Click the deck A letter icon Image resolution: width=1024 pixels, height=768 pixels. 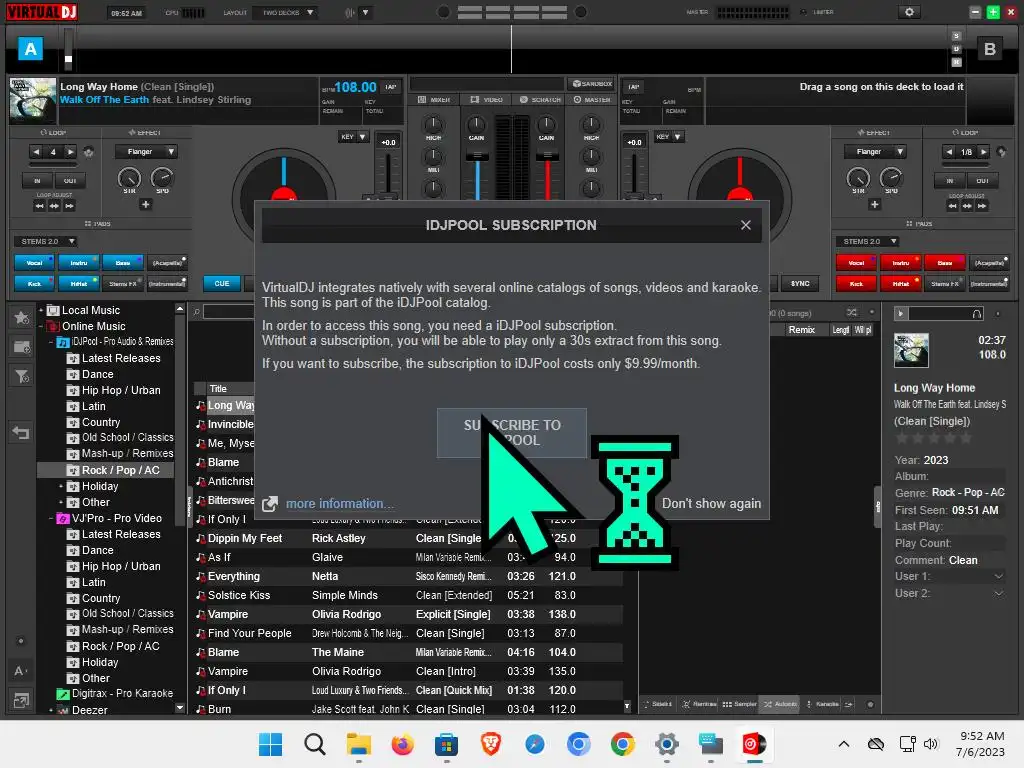point(31,49)
